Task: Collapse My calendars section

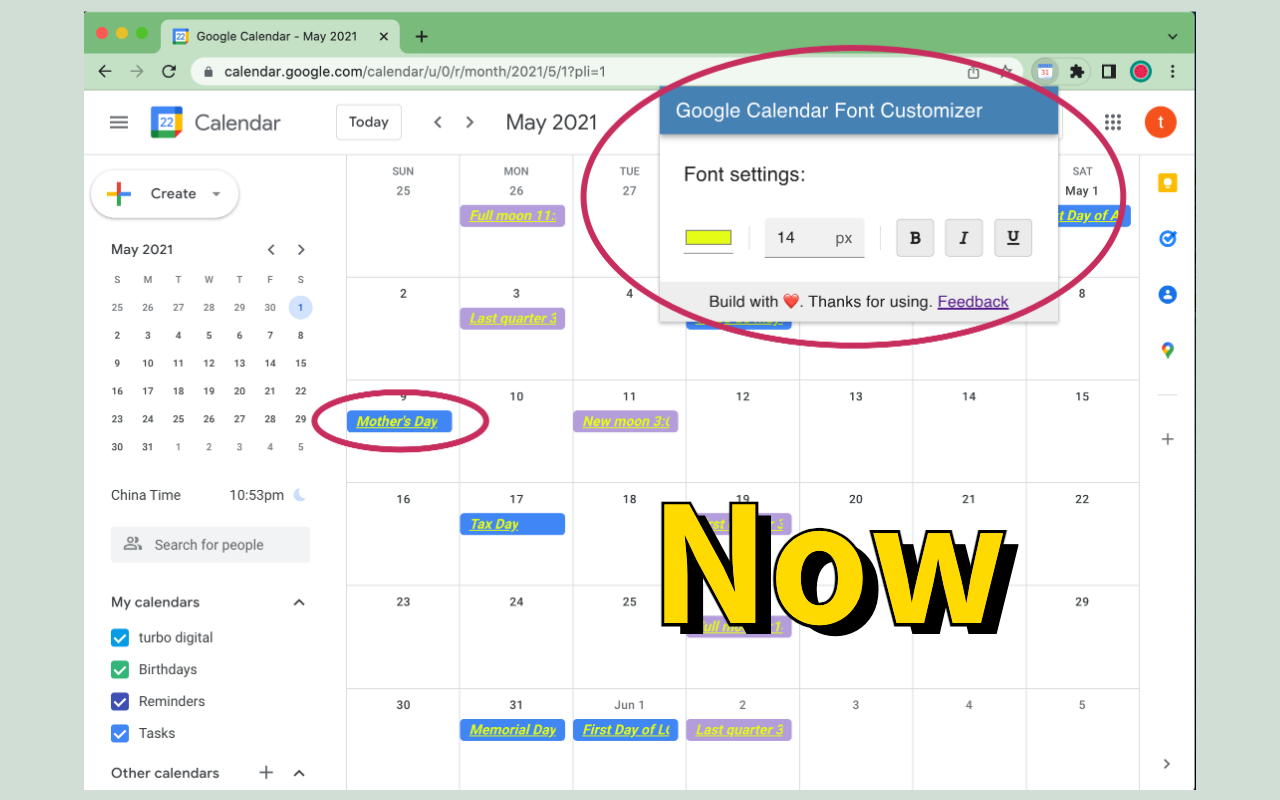Action: 298,602
